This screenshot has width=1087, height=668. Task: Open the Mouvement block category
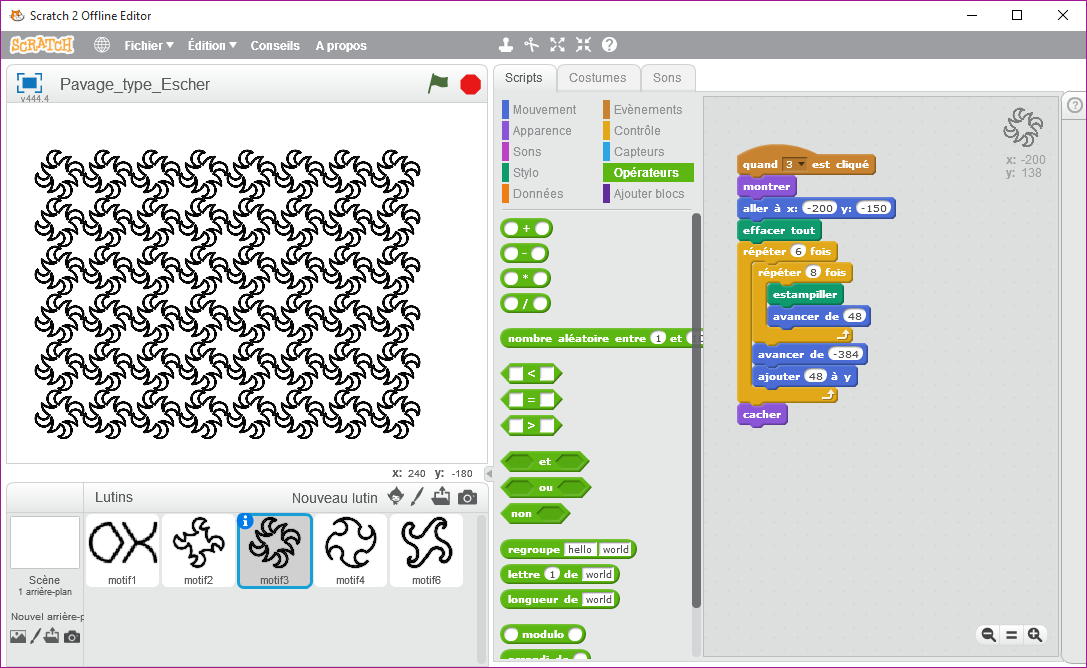pos(544,110)
